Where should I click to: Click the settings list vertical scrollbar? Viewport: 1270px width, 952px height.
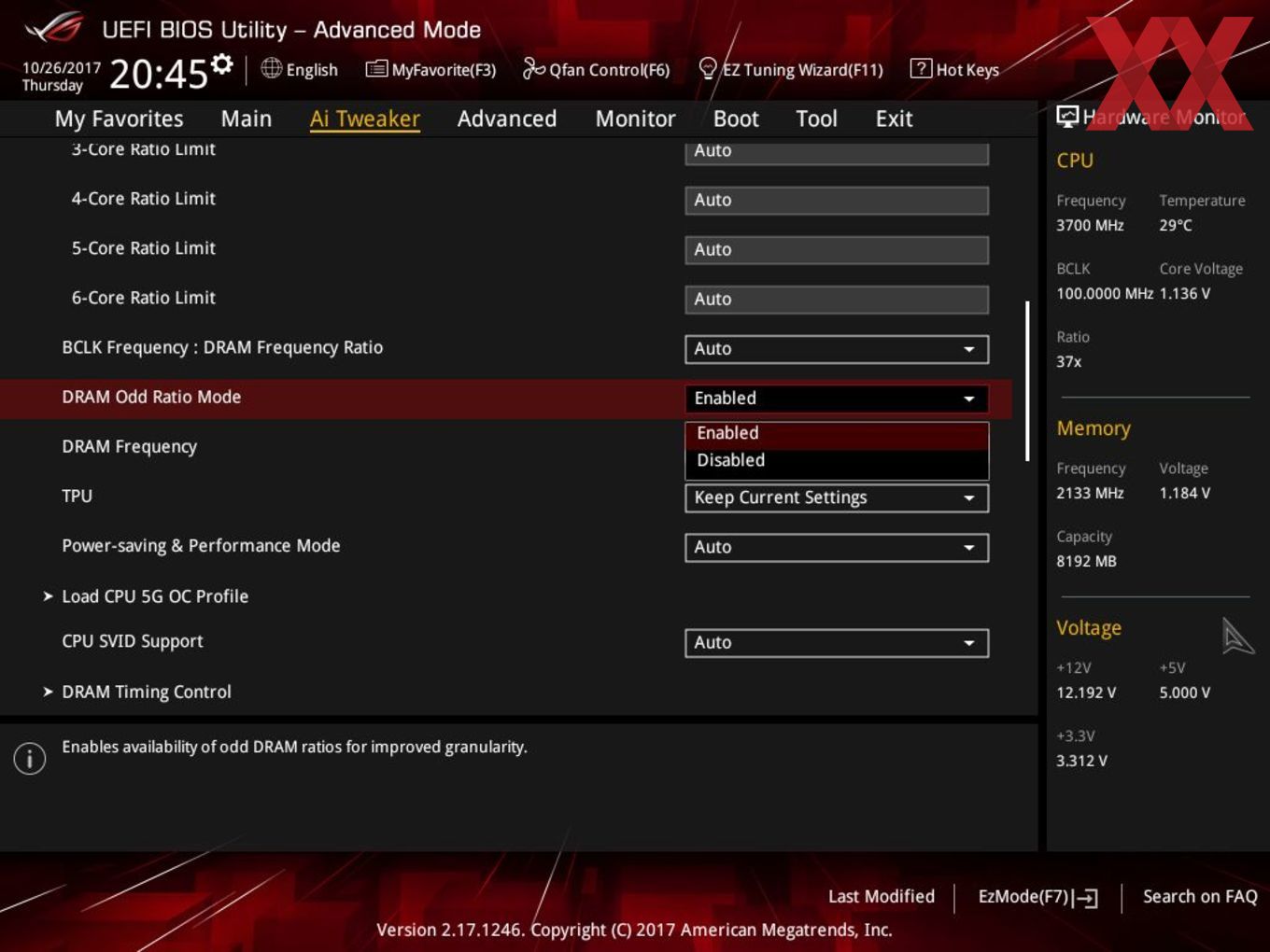click(1027, 381)
